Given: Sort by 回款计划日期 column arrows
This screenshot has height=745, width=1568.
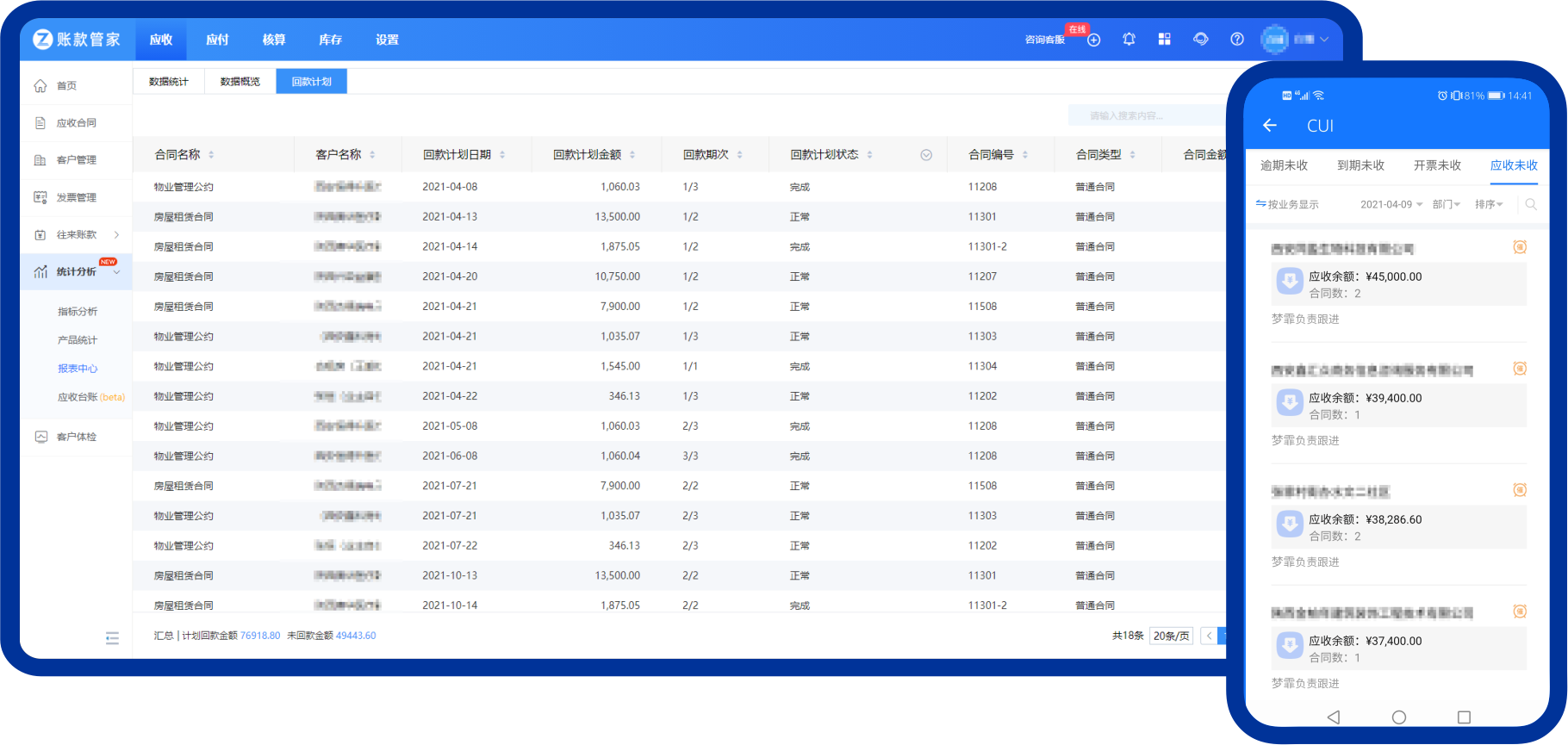Looking at the screenshot, I should click(502, 155).
